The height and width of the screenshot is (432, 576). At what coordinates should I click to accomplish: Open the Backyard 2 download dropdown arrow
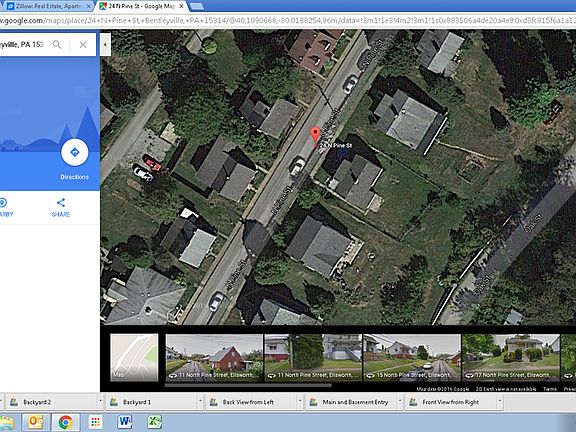coord(100,402)
